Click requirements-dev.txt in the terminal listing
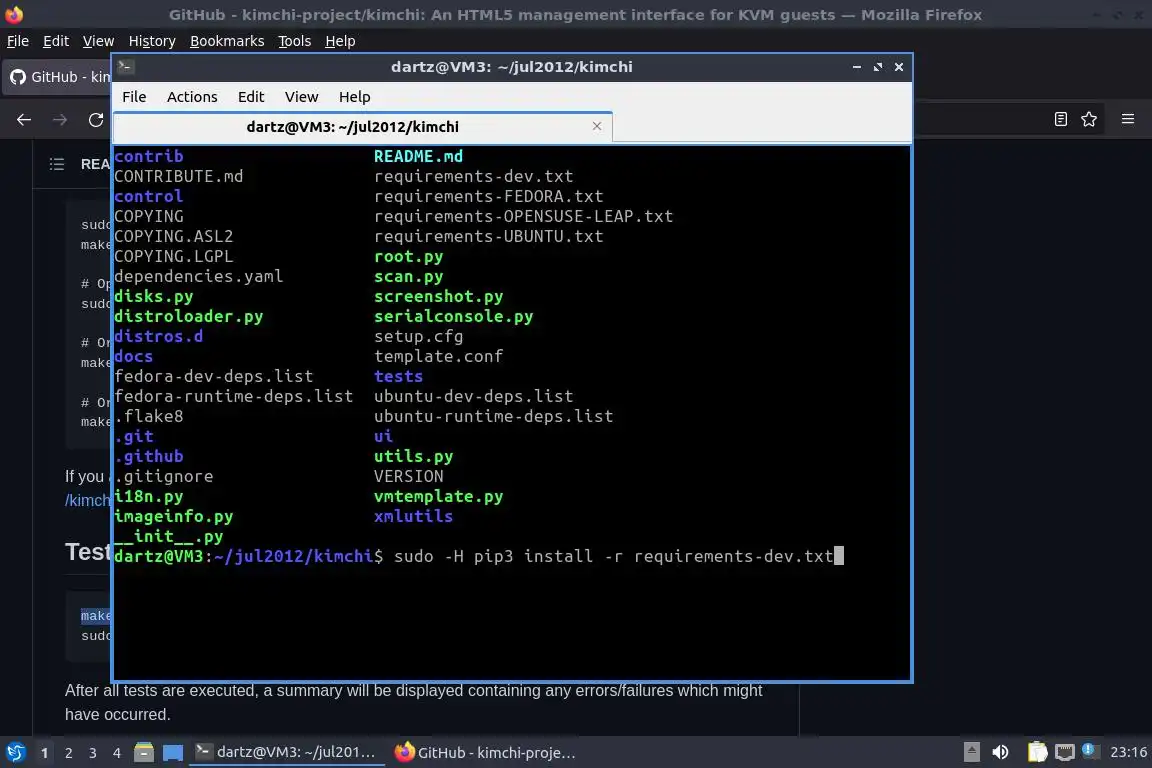This screenshot has width=1152, height=768. [x=473, y=176]
